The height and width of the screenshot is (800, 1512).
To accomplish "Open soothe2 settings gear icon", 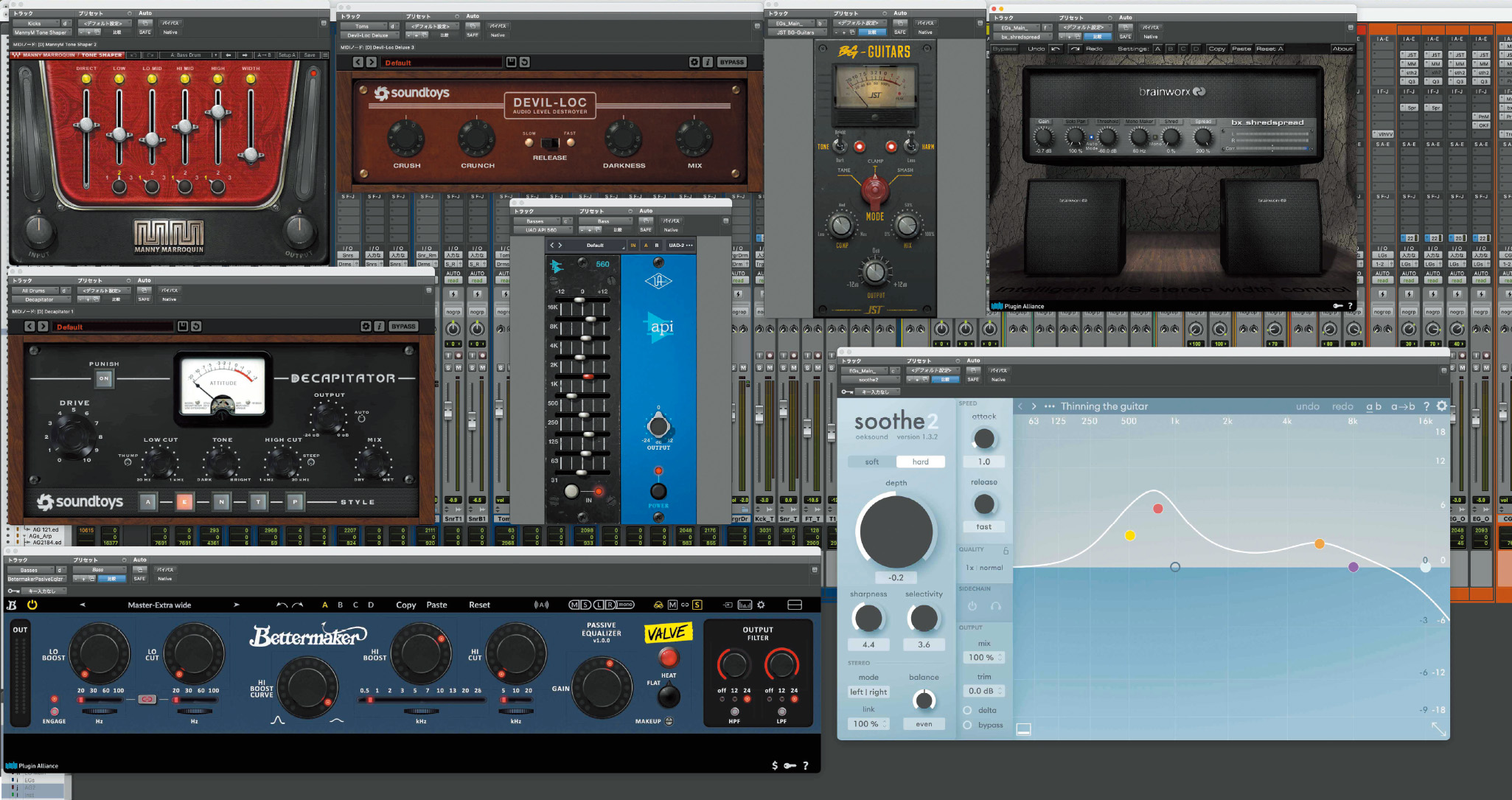I will pos(1441,406).
